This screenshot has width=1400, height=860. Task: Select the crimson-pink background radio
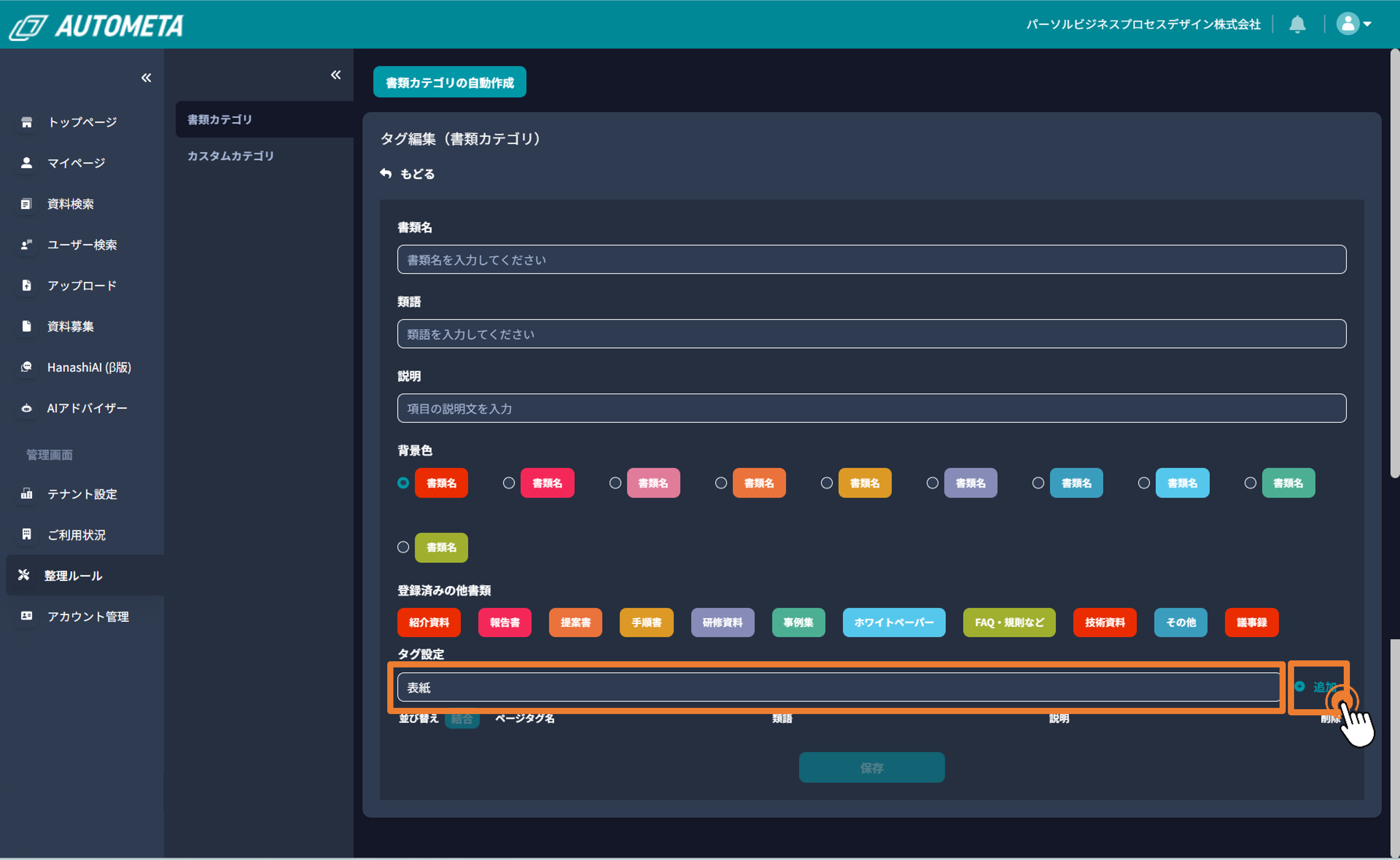click(509, 483)
